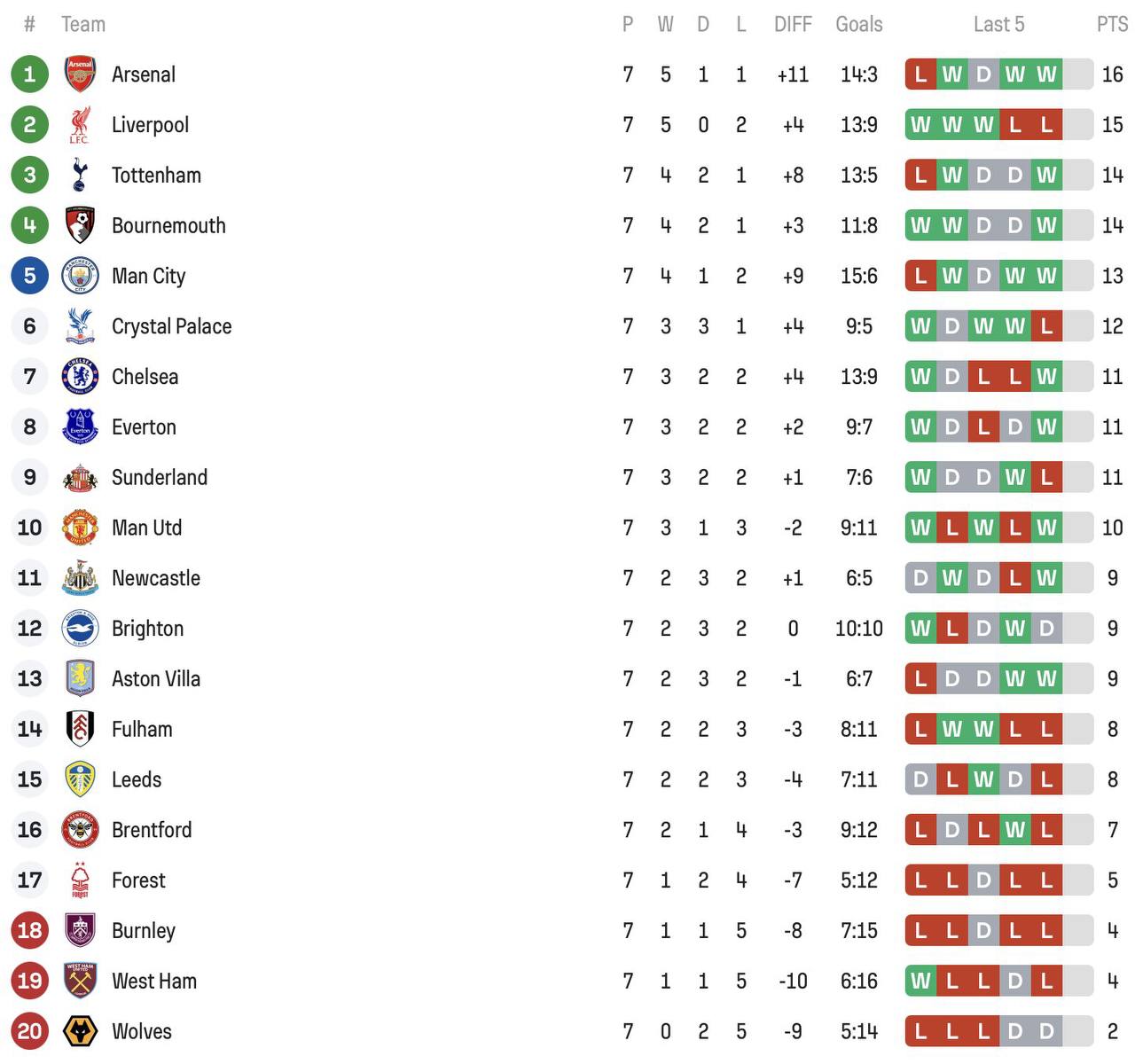
Task: Click Burnley's position 18 red badge
Action: pos(29,930)
